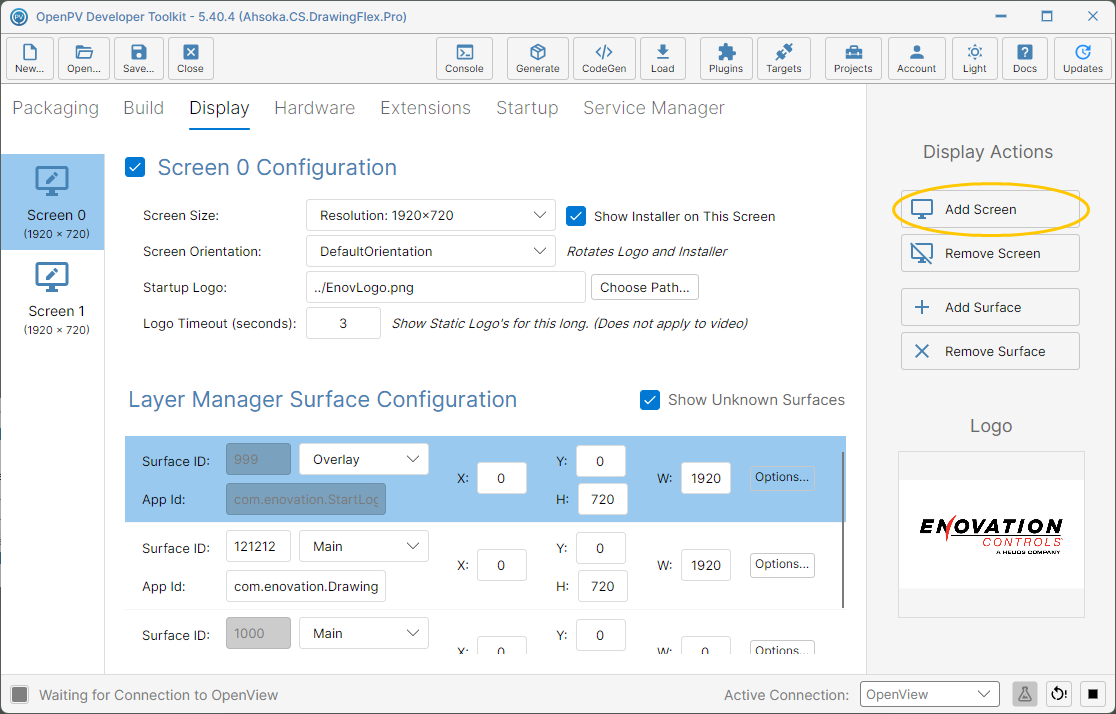Click the Add Surface button
Image resolution: width=1116 pixels, height=714 pixels.
coord(990,308)
